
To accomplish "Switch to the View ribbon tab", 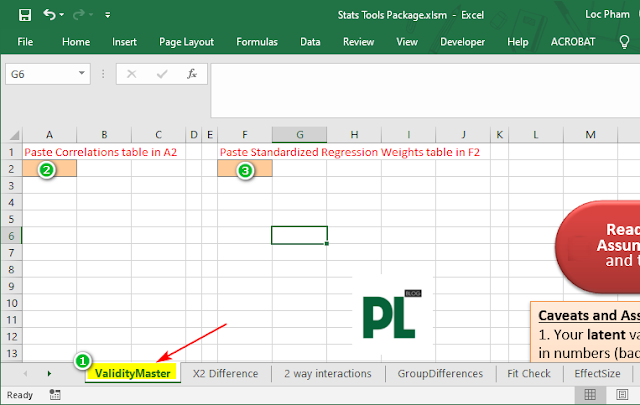I will pos(407,42).
